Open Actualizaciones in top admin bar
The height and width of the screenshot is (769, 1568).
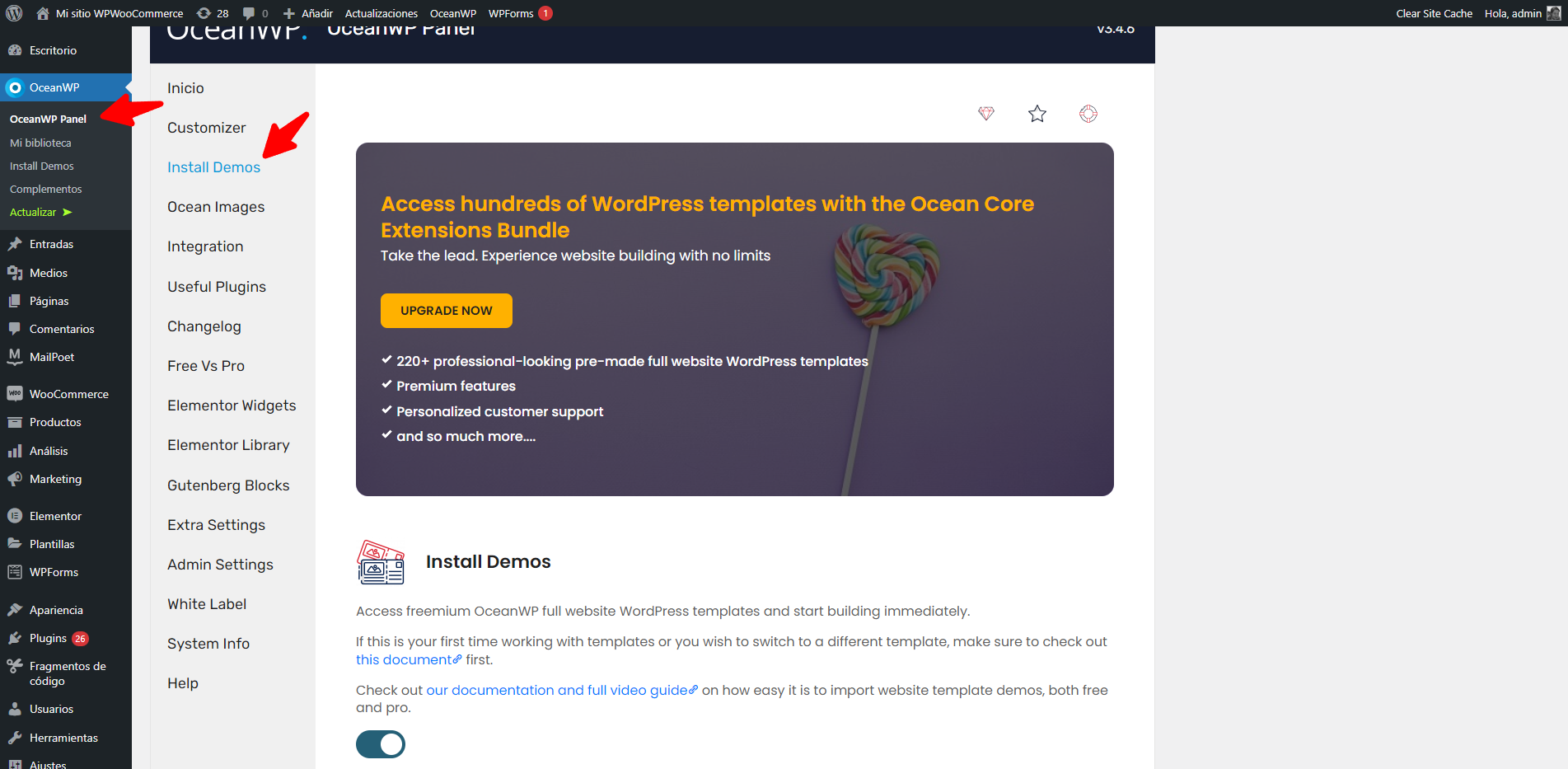381,13
